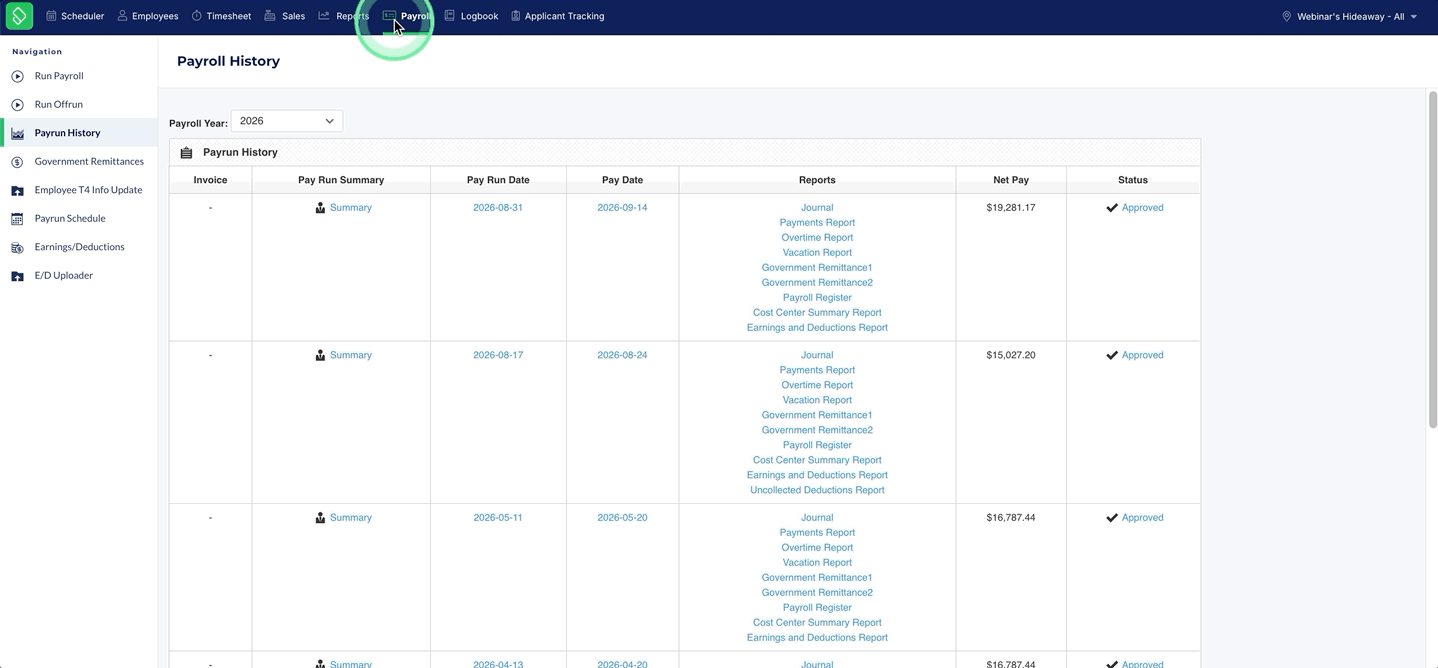Click the Pay Run Summary column header
Viewport: 1438px width, 668px height.
point(341,180)
